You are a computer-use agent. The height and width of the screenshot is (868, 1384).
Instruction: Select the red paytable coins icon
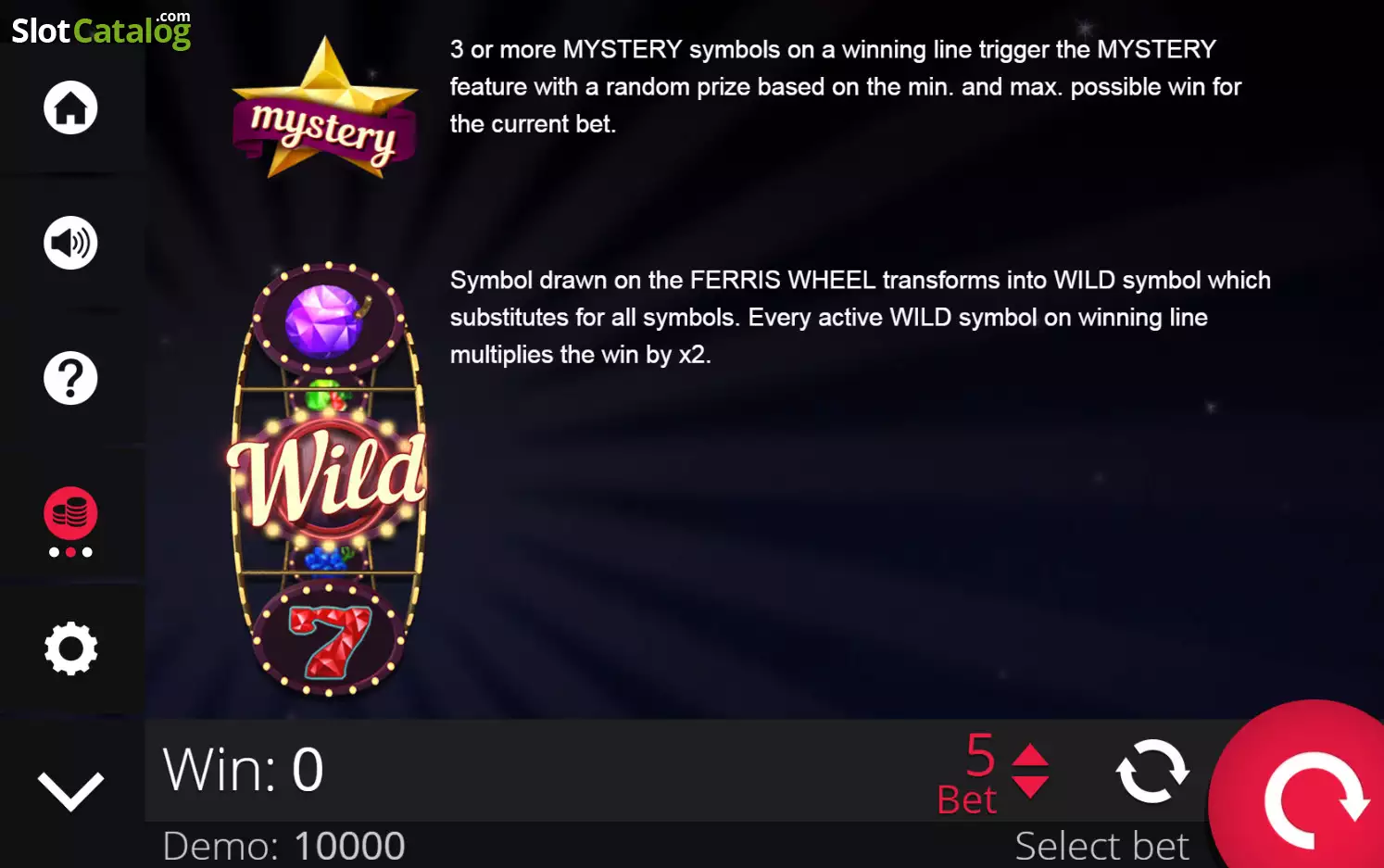coord(70,513)
